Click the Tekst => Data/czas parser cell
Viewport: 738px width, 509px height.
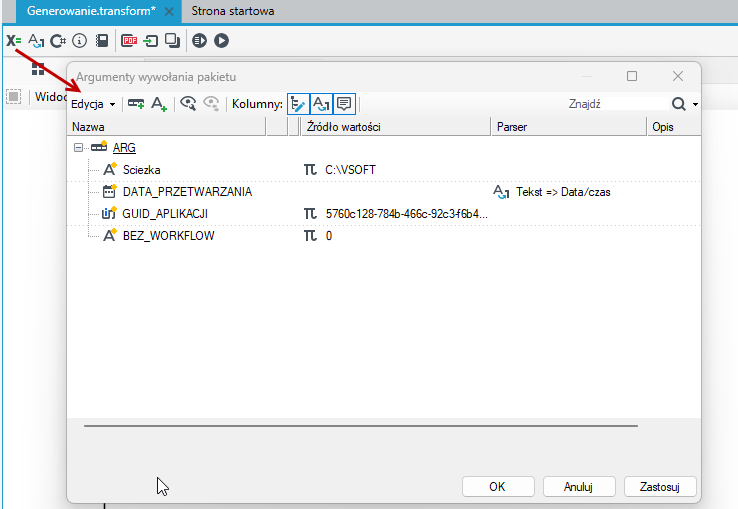563,192
